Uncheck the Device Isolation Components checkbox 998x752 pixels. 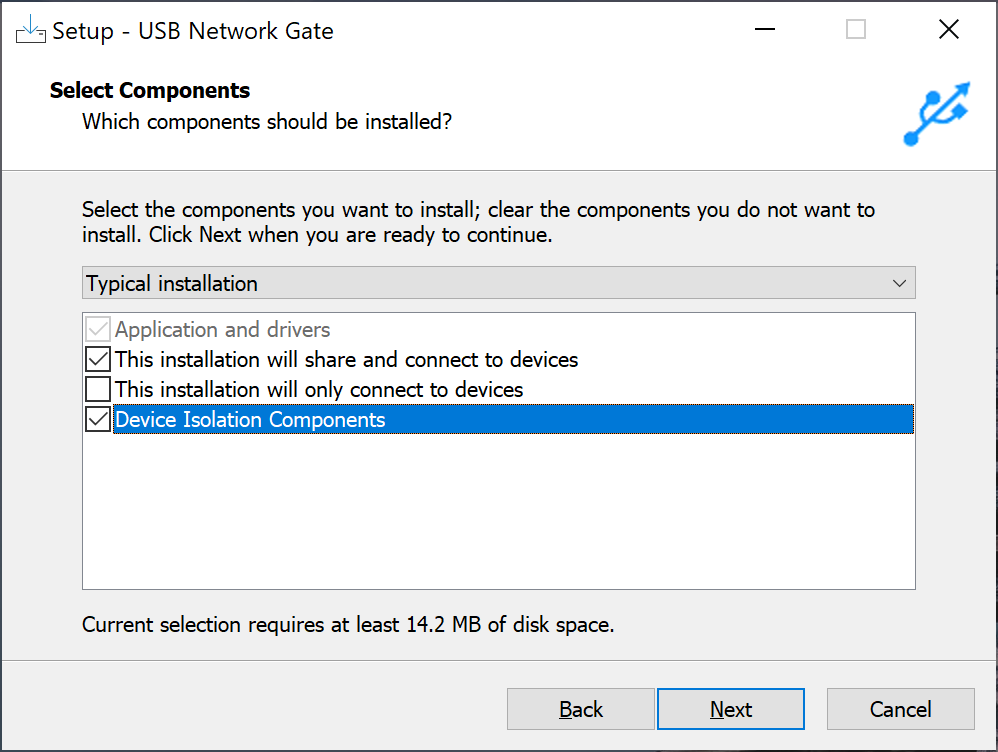98,419
